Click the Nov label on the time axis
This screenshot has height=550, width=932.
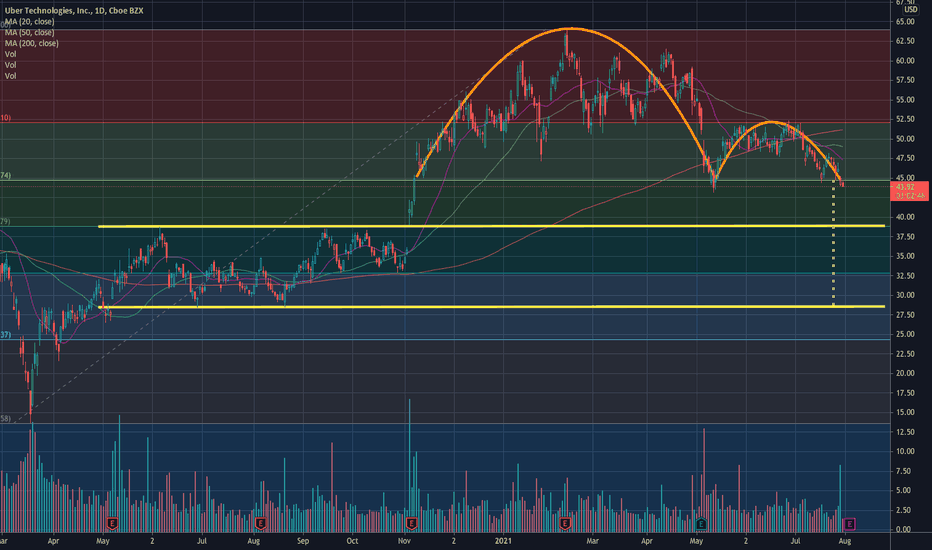coord(405,541)
